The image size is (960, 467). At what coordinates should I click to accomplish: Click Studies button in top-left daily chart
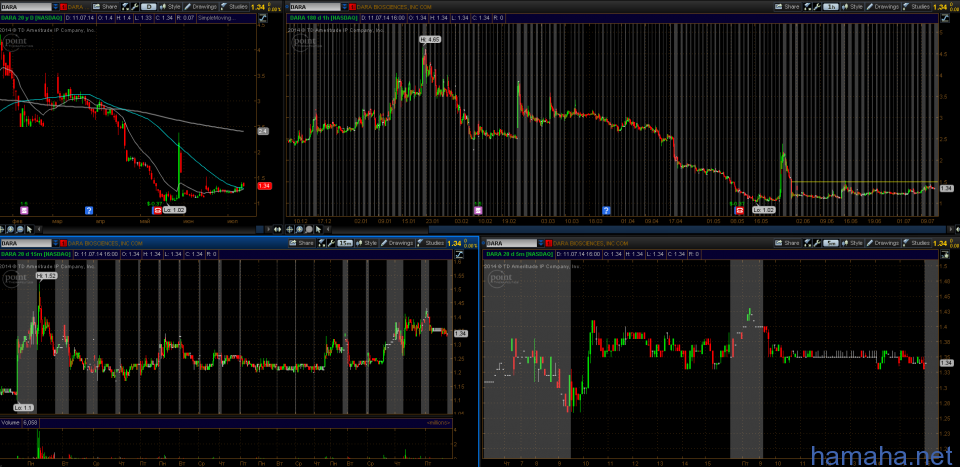click(234, 7)
